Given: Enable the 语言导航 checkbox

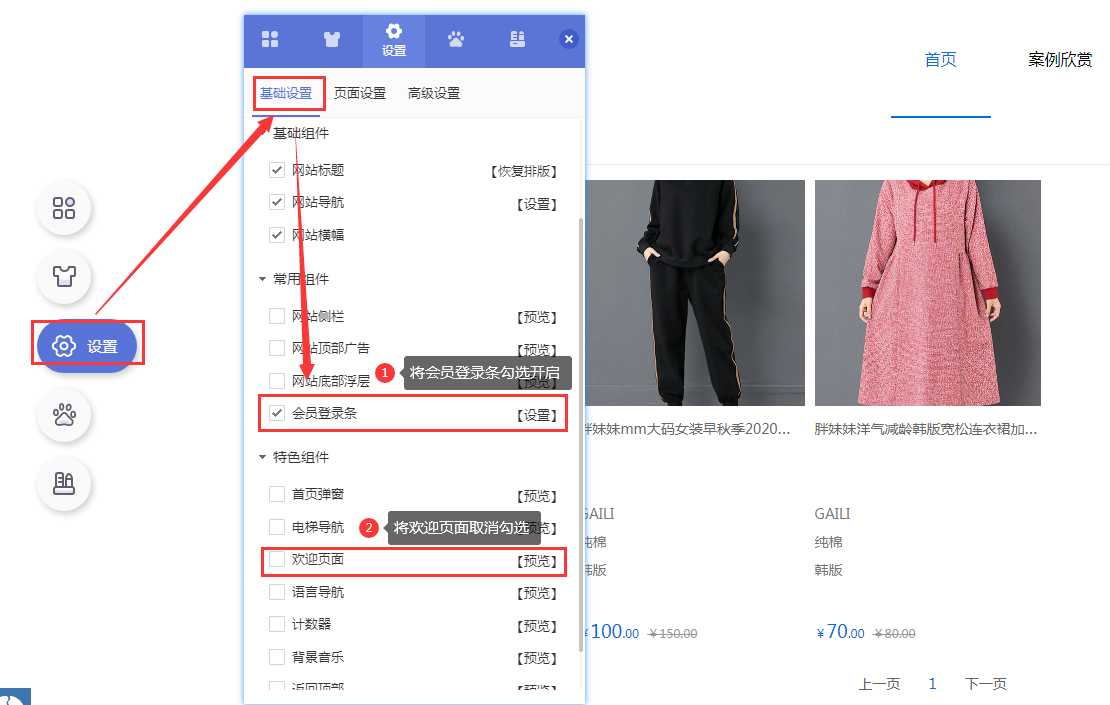Looking at the screenshot, I should [x=277, y=592].
